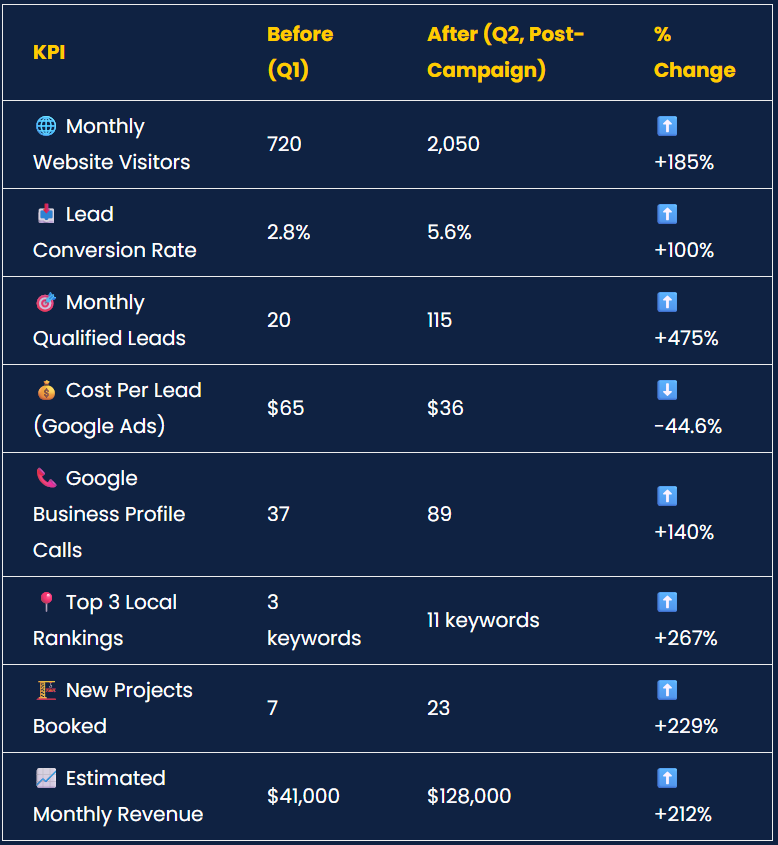Click the chart icon by Estimated Monthly Revenue
Viewport: 778px width, 845px height.
click(46, 778)
